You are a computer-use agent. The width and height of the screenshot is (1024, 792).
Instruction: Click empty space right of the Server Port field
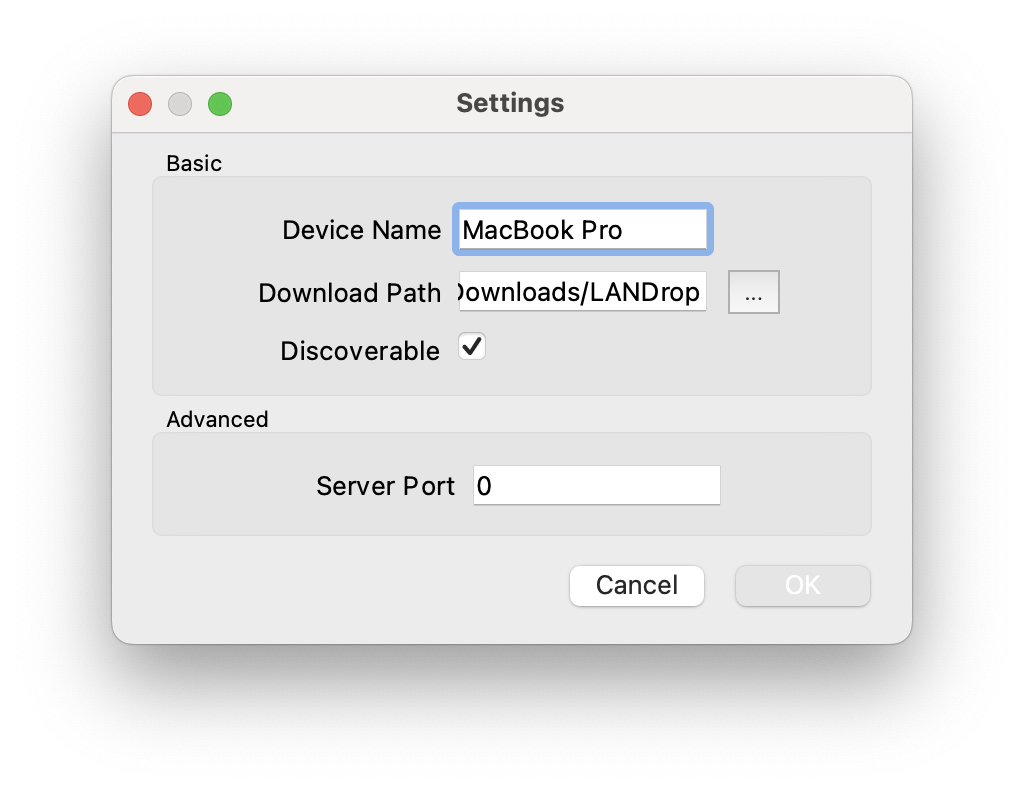coord(795,486)
